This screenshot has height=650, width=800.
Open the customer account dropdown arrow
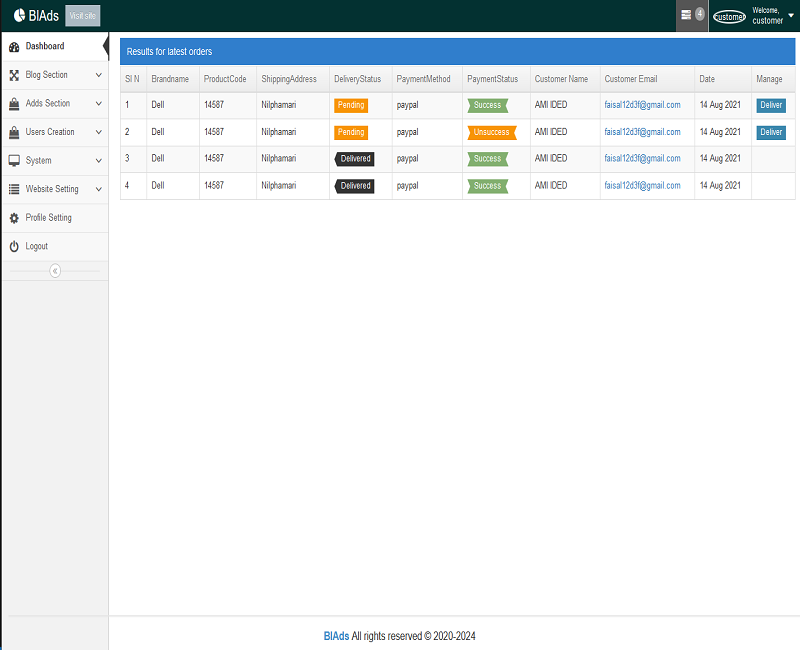(790, 15)
